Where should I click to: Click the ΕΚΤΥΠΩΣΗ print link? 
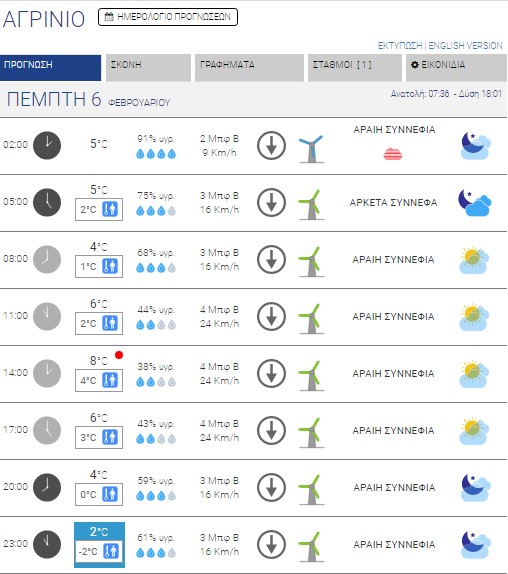click(400, 46)
